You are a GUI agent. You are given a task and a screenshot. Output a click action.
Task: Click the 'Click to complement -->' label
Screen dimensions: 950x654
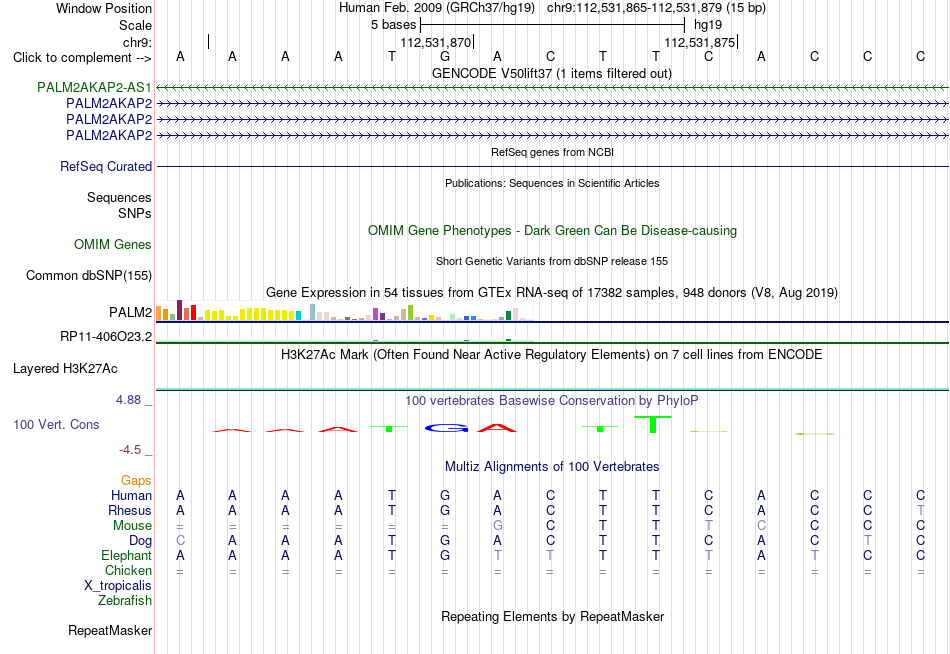click(x=82, y=58)
